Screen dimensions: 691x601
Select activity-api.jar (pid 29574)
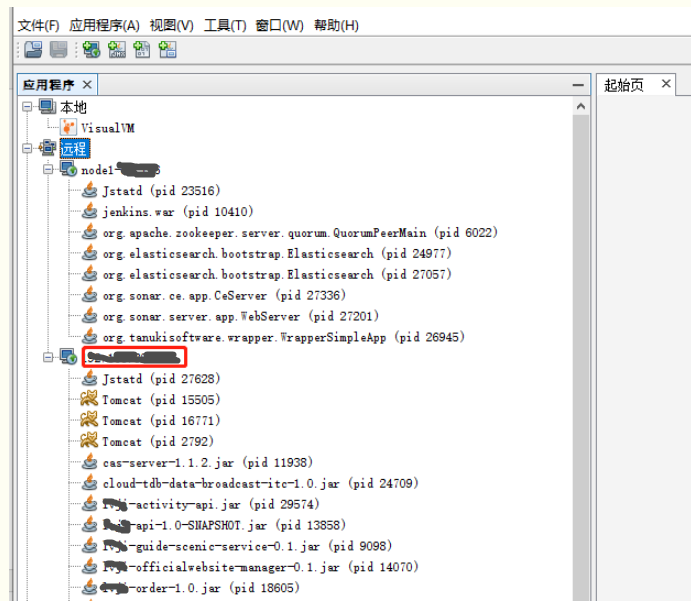211,505
